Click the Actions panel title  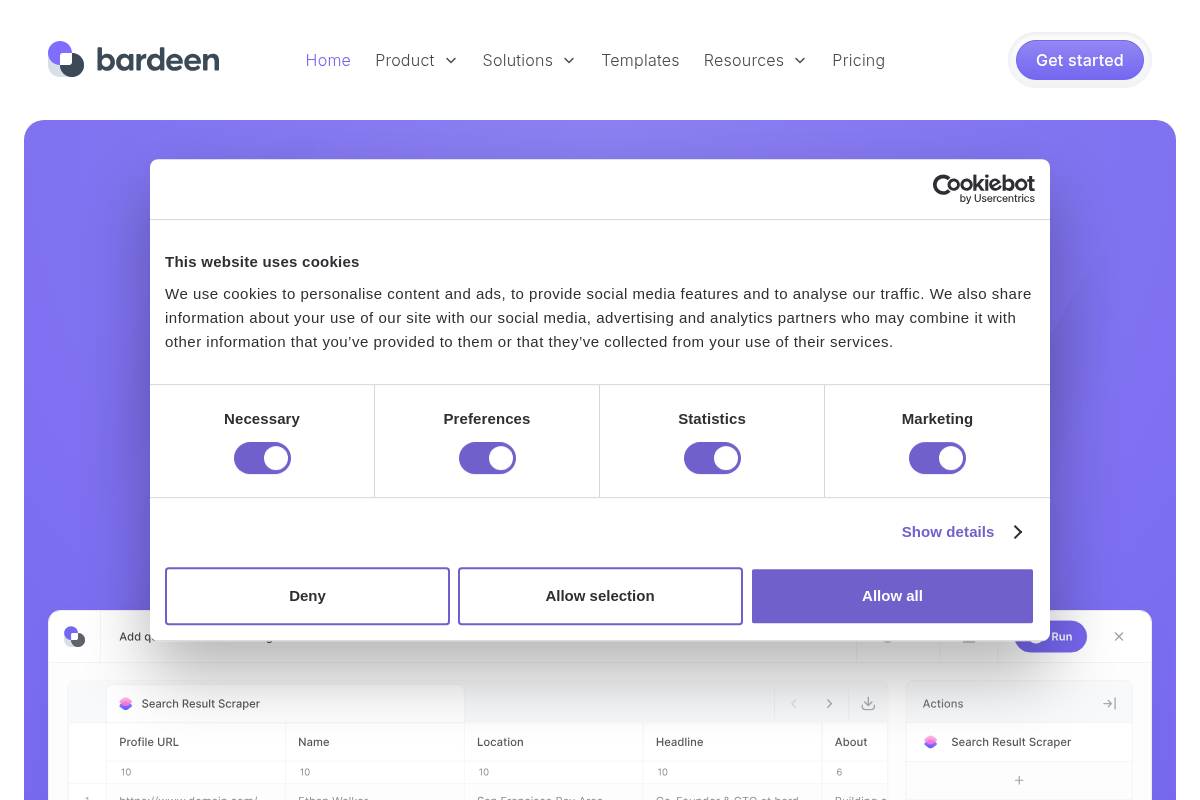943,704
